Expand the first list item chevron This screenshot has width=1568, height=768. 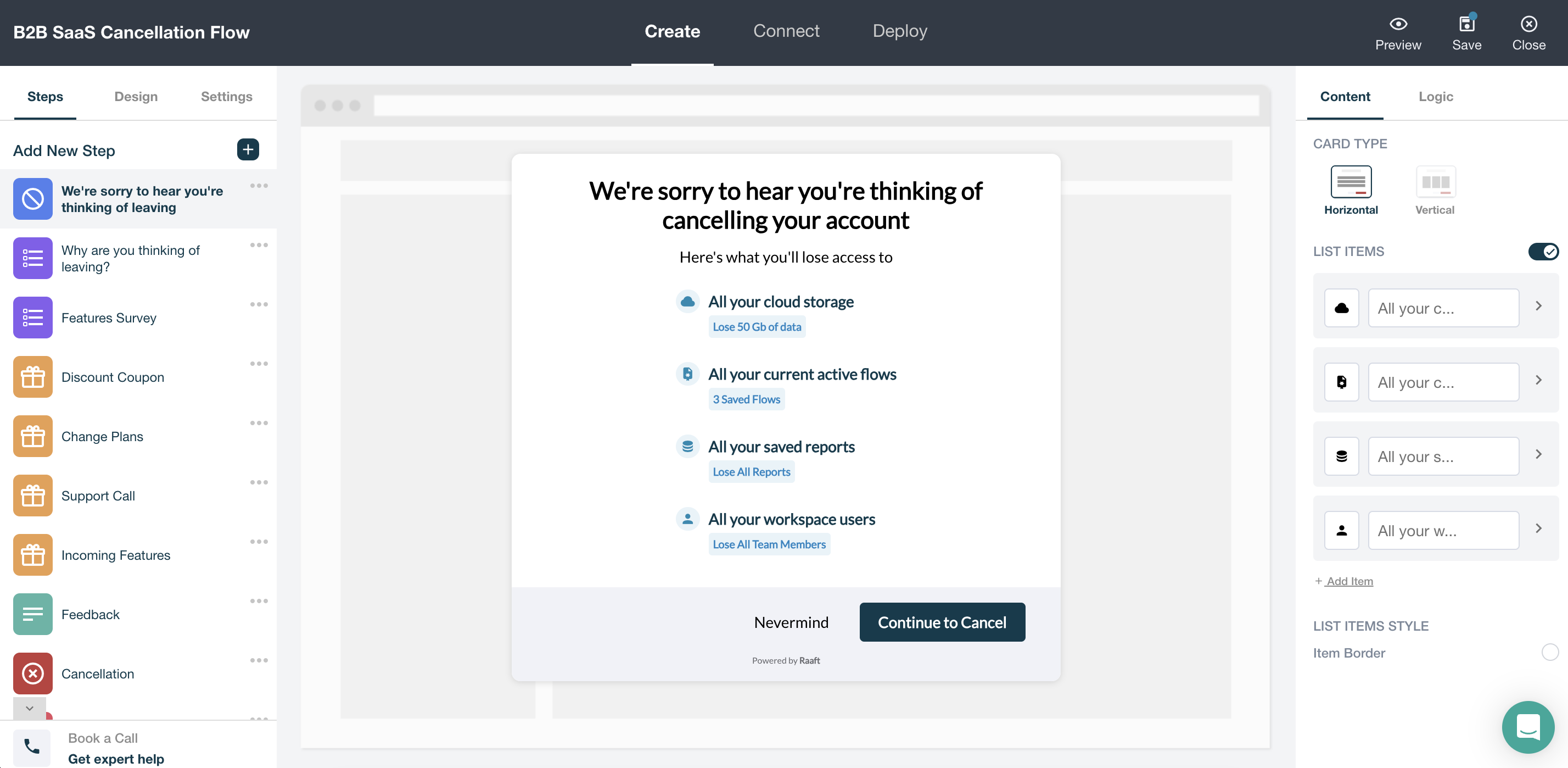(1538, 307)
